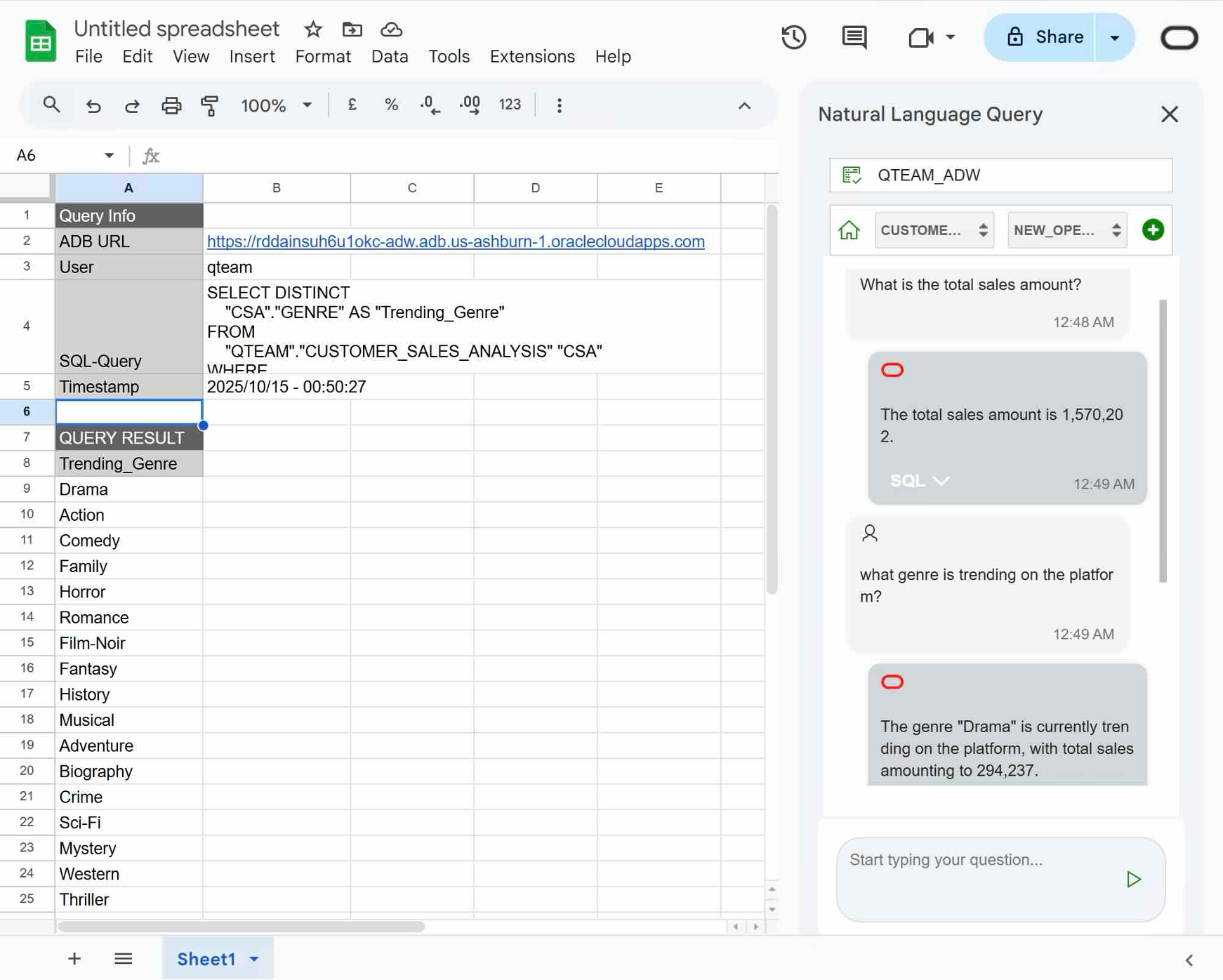Expand the SQL details in the 12:49 AM response
This screenshot has width=1223, height=980.
(918, 480)
